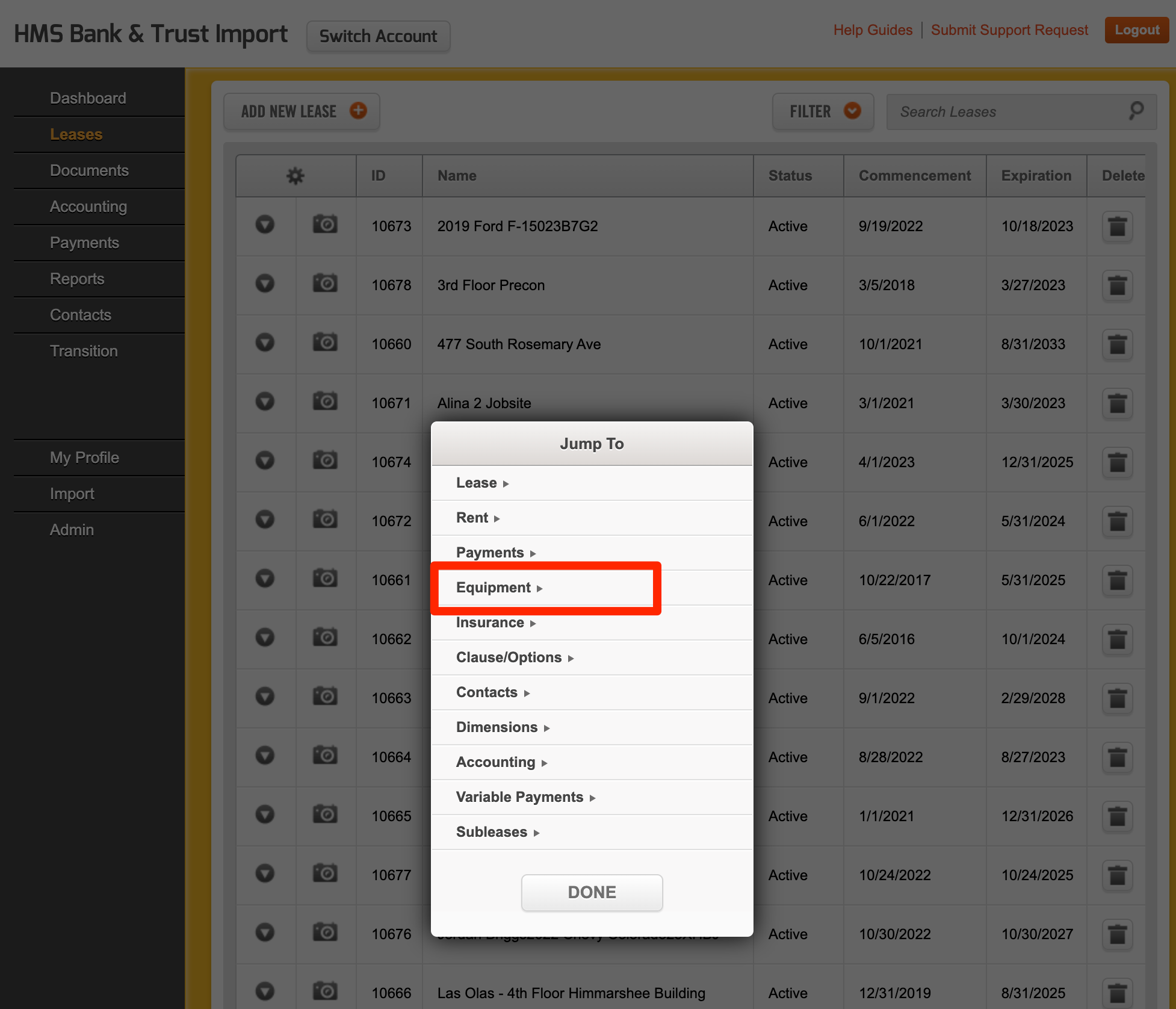The image size is (1176, 1009).
Task: Delete lease 10673 with trash icon
Action: coord(1117,226)
